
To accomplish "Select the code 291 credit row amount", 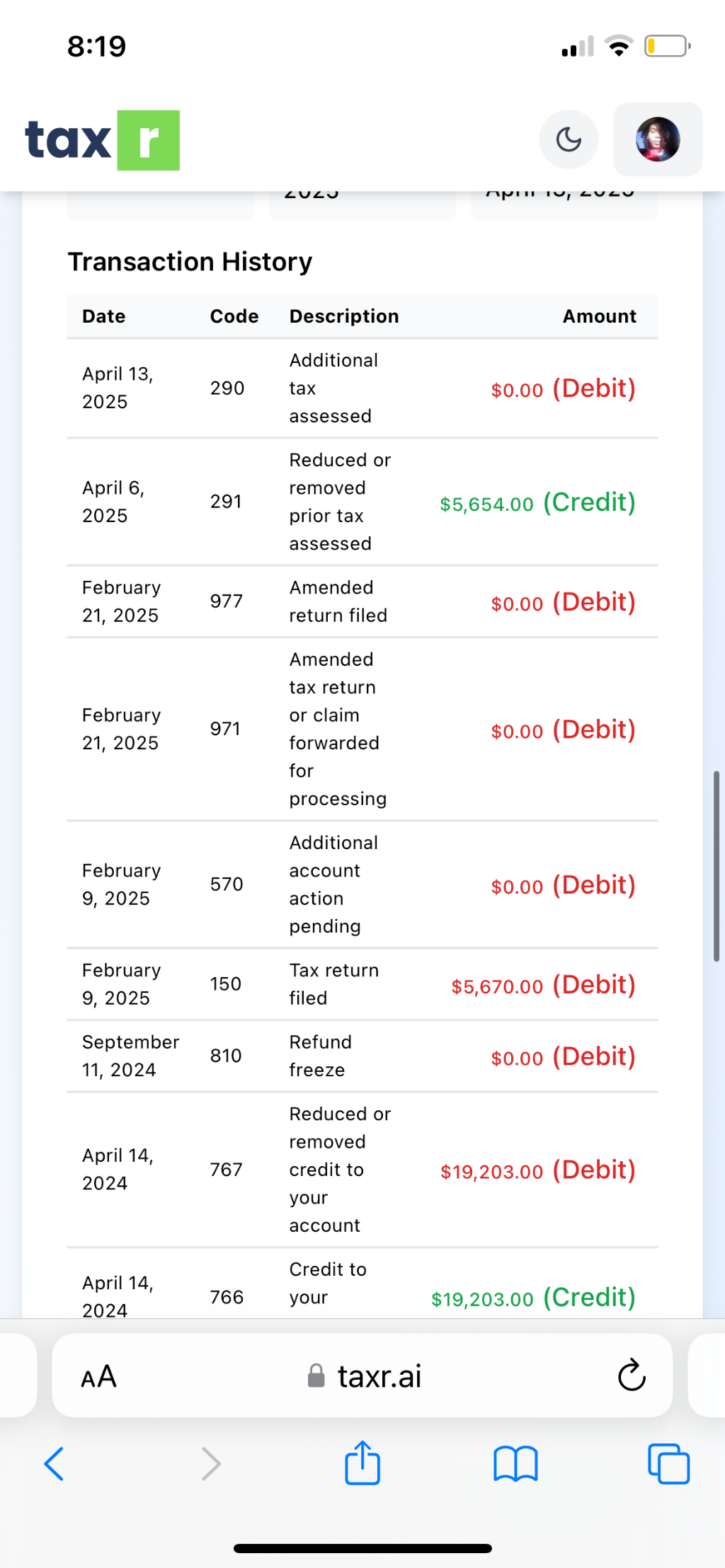I will pyautogui.click(x=537, y=502).
